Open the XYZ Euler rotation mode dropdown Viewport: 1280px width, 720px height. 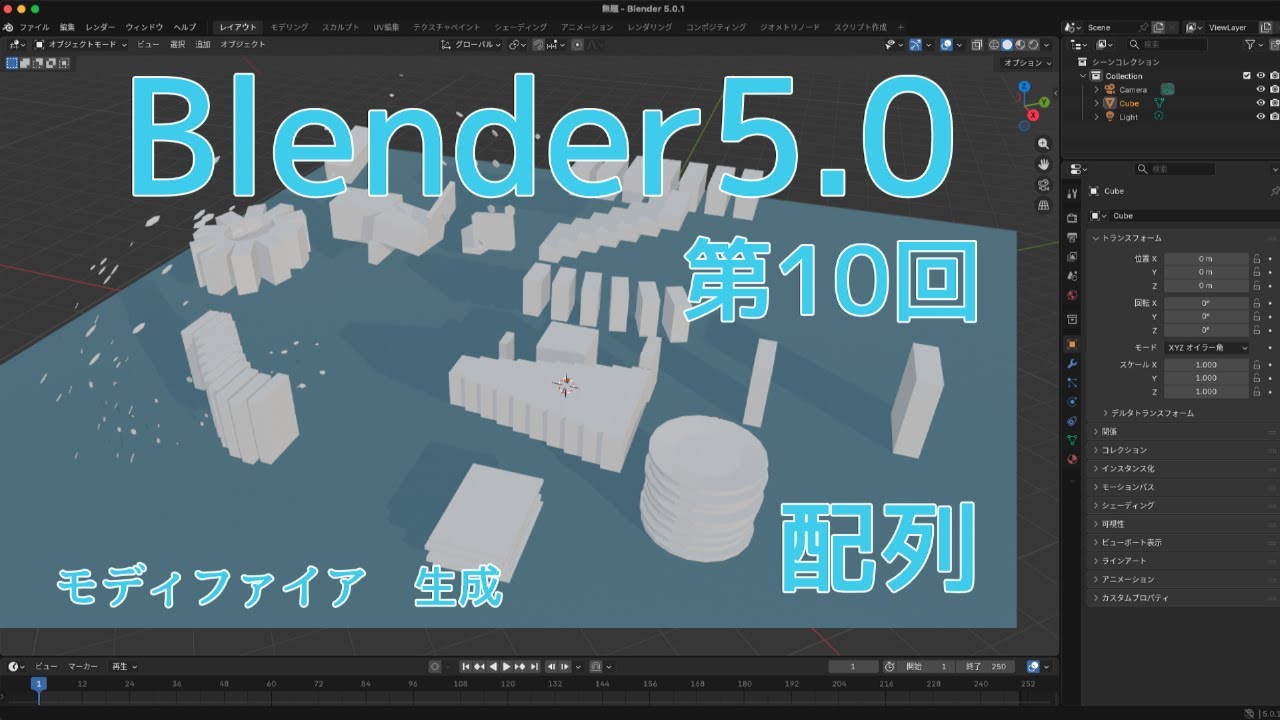(x=1207, y=348)
